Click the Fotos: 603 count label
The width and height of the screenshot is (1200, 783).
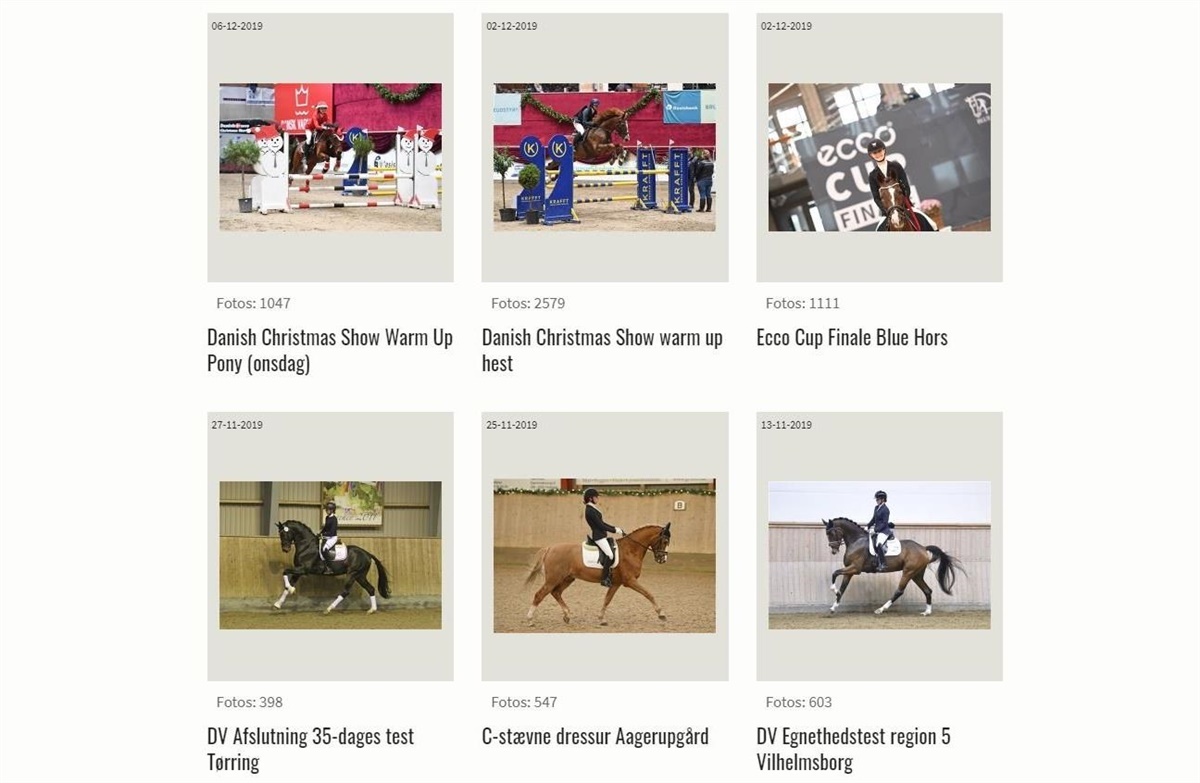[x=798, y=702]
